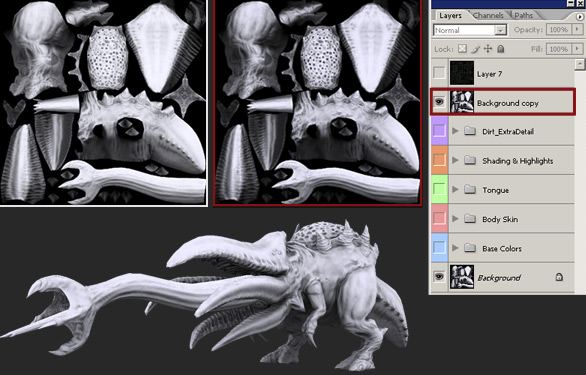This screenshot has width=586, height=375.
Task: Click the layers list scrollbar up arrow
Action: tap(580, 64)
